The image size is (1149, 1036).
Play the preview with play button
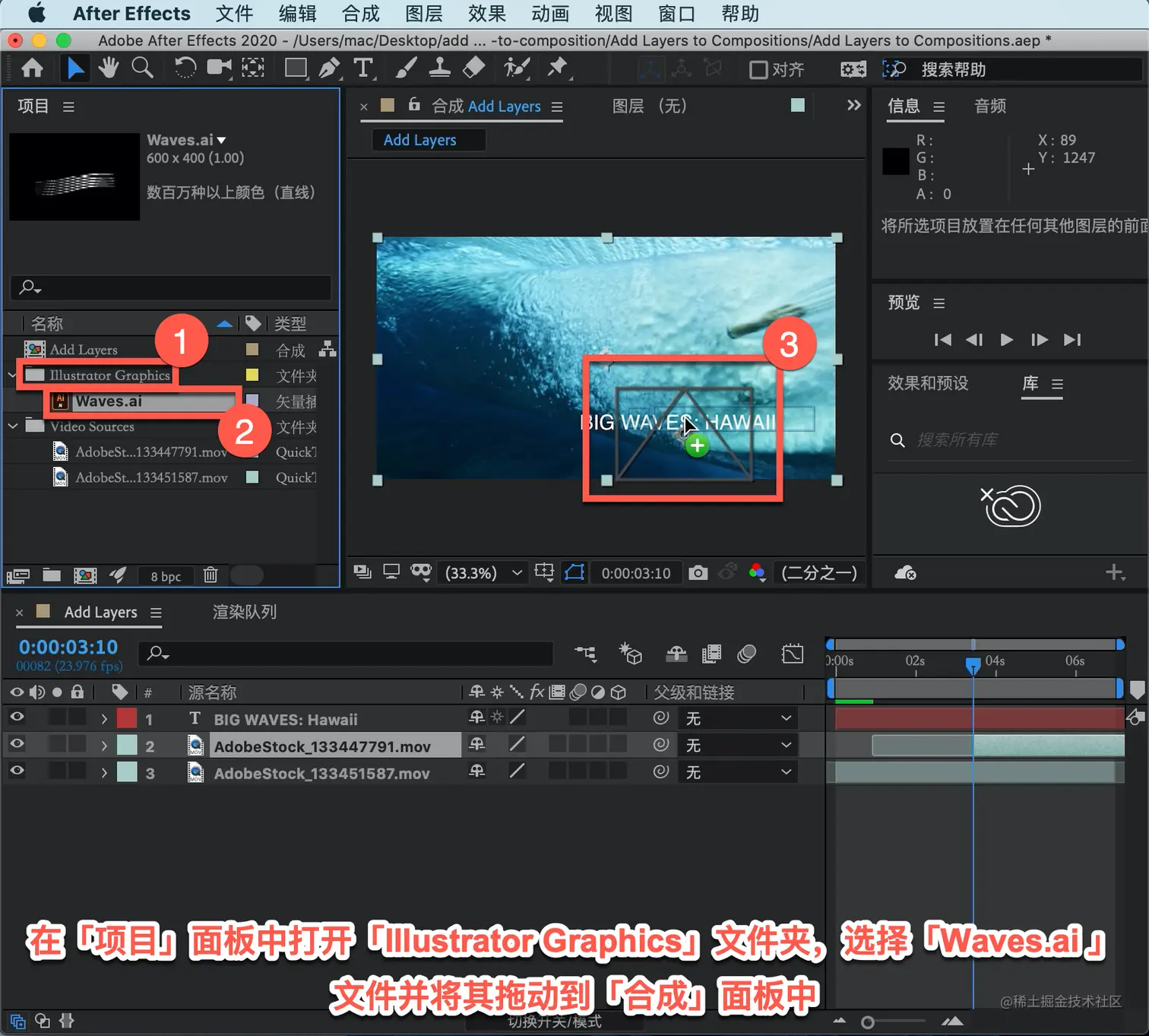pyautogui.click(x=1006, y=340)
